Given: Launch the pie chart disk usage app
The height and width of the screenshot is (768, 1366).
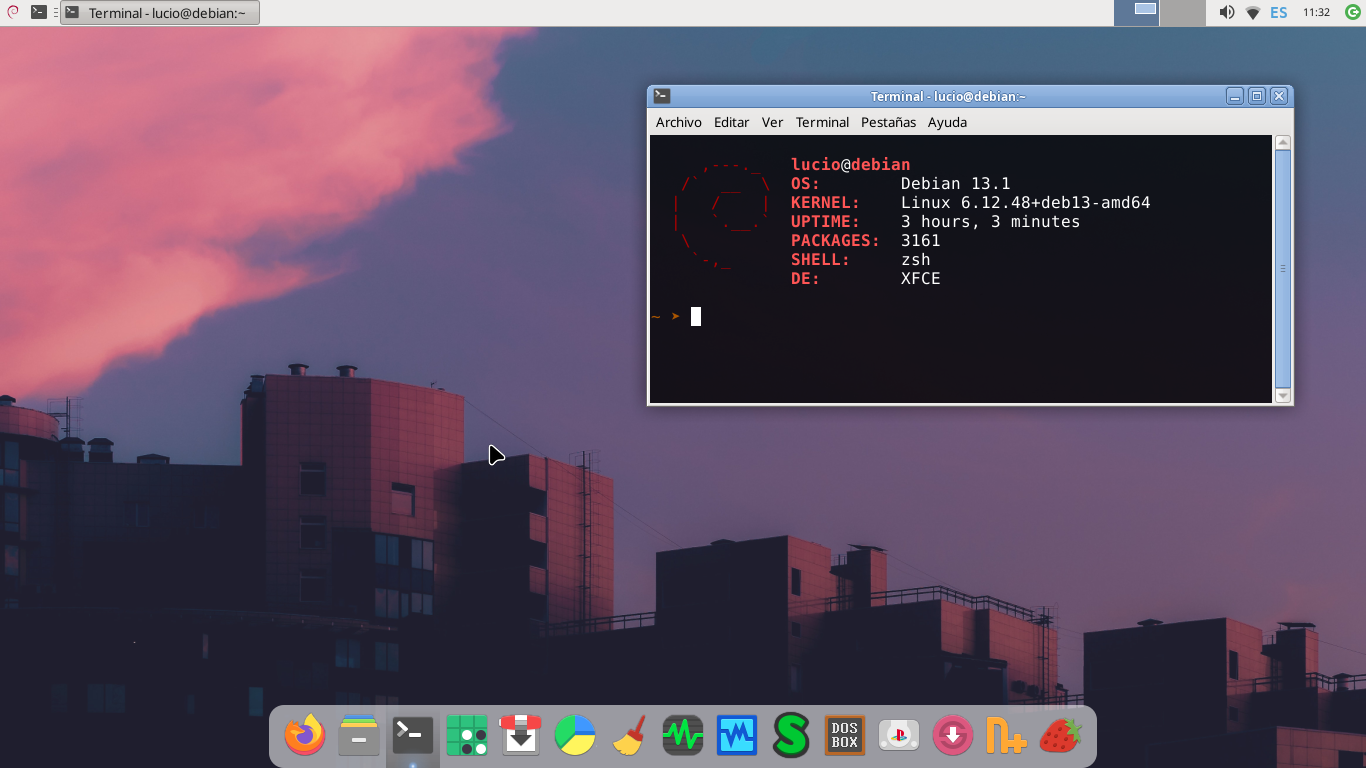Looking at the screenshot, I should pos(575,736).
